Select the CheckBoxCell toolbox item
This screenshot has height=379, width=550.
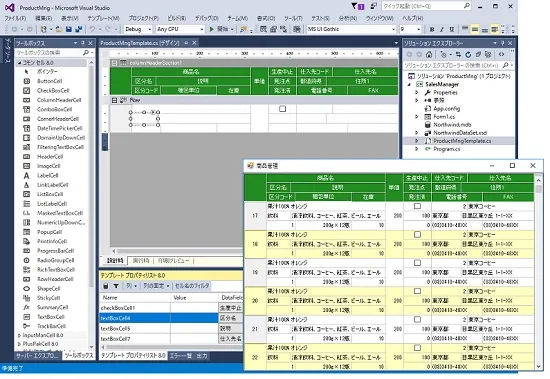coord(53,91)
